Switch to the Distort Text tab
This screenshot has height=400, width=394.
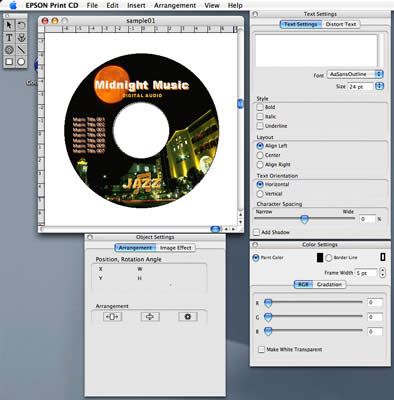pyautogui.click(x=341, y=24)
